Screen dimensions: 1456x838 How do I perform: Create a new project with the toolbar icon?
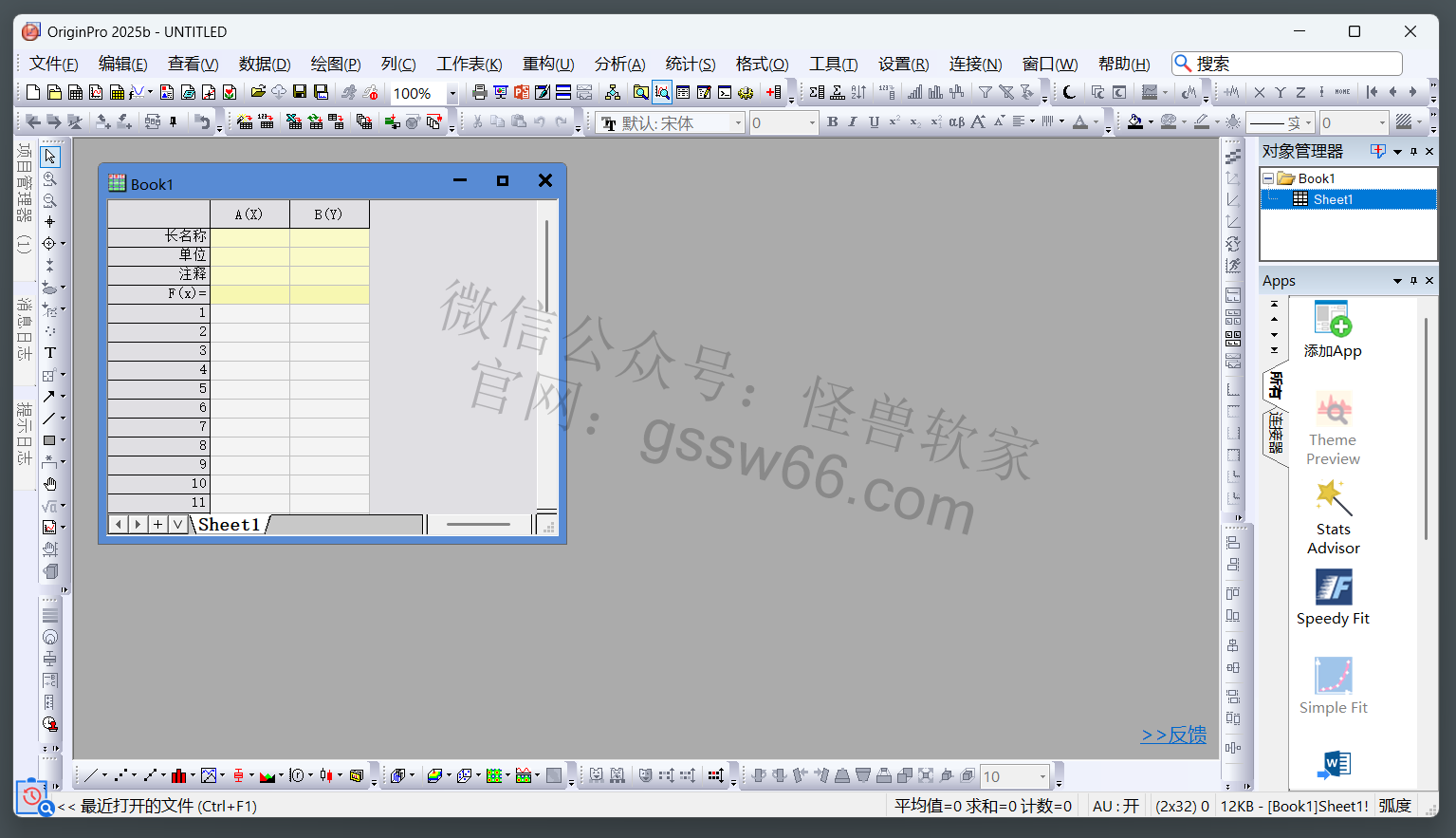tap(33, 92)
